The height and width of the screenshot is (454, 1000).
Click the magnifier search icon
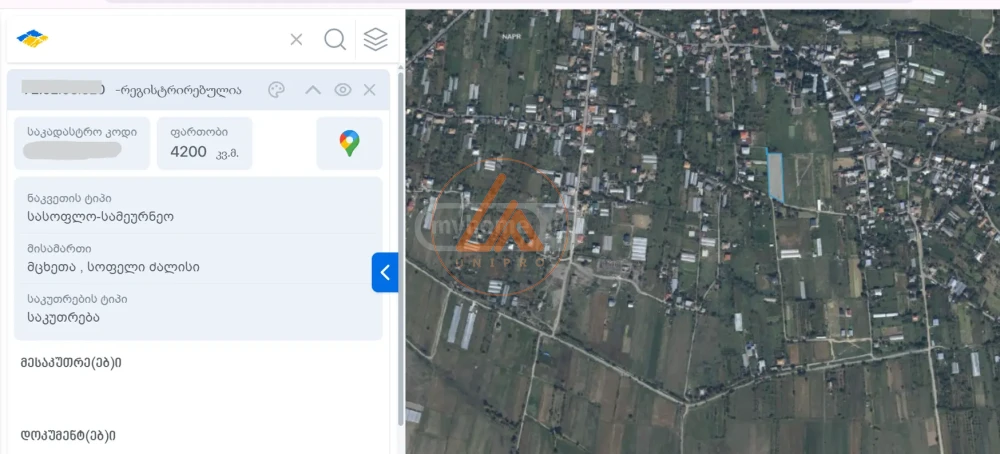point(335,39)
